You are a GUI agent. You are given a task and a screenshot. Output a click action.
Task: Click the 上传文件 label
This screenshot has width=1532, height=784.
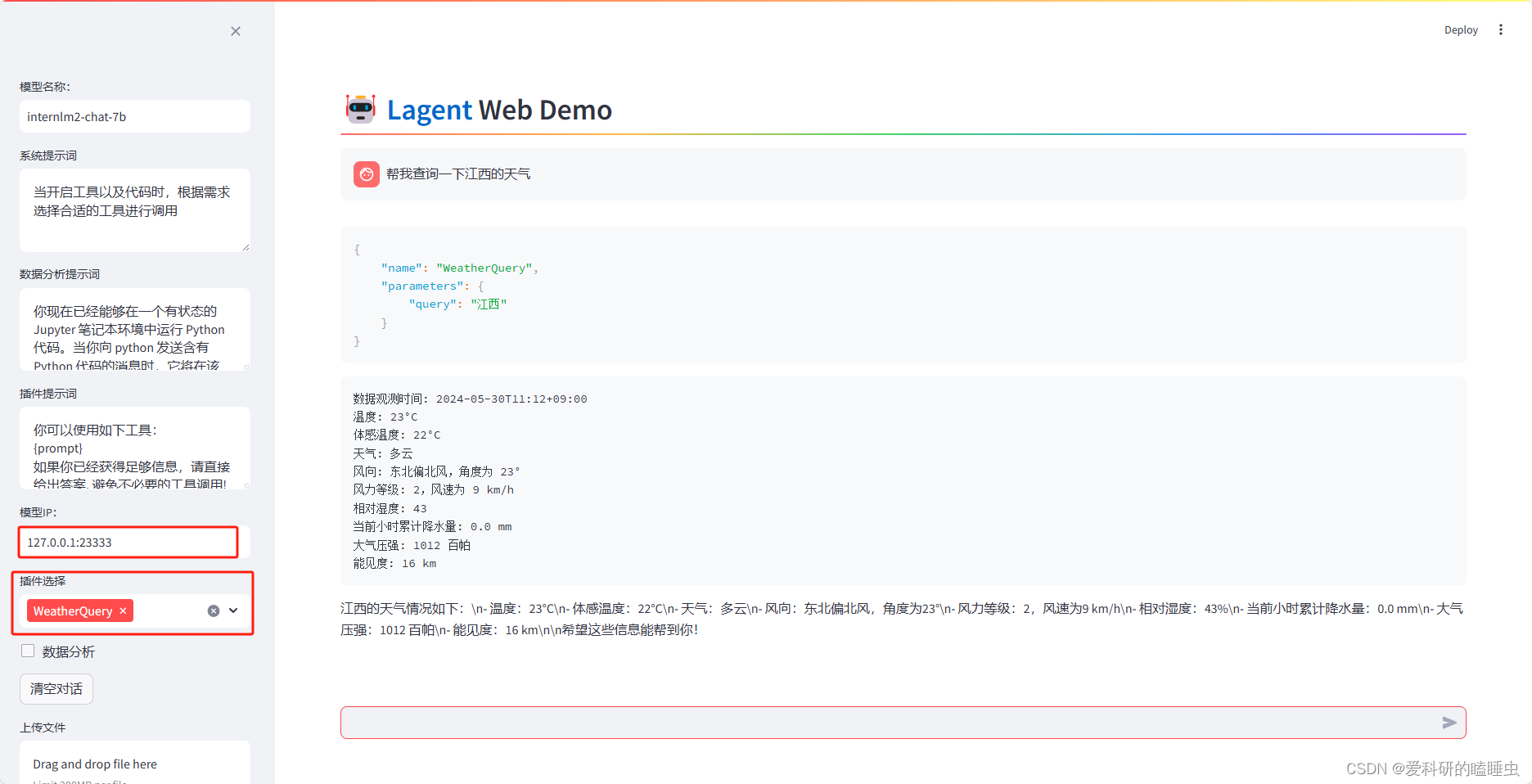point(43,727)
